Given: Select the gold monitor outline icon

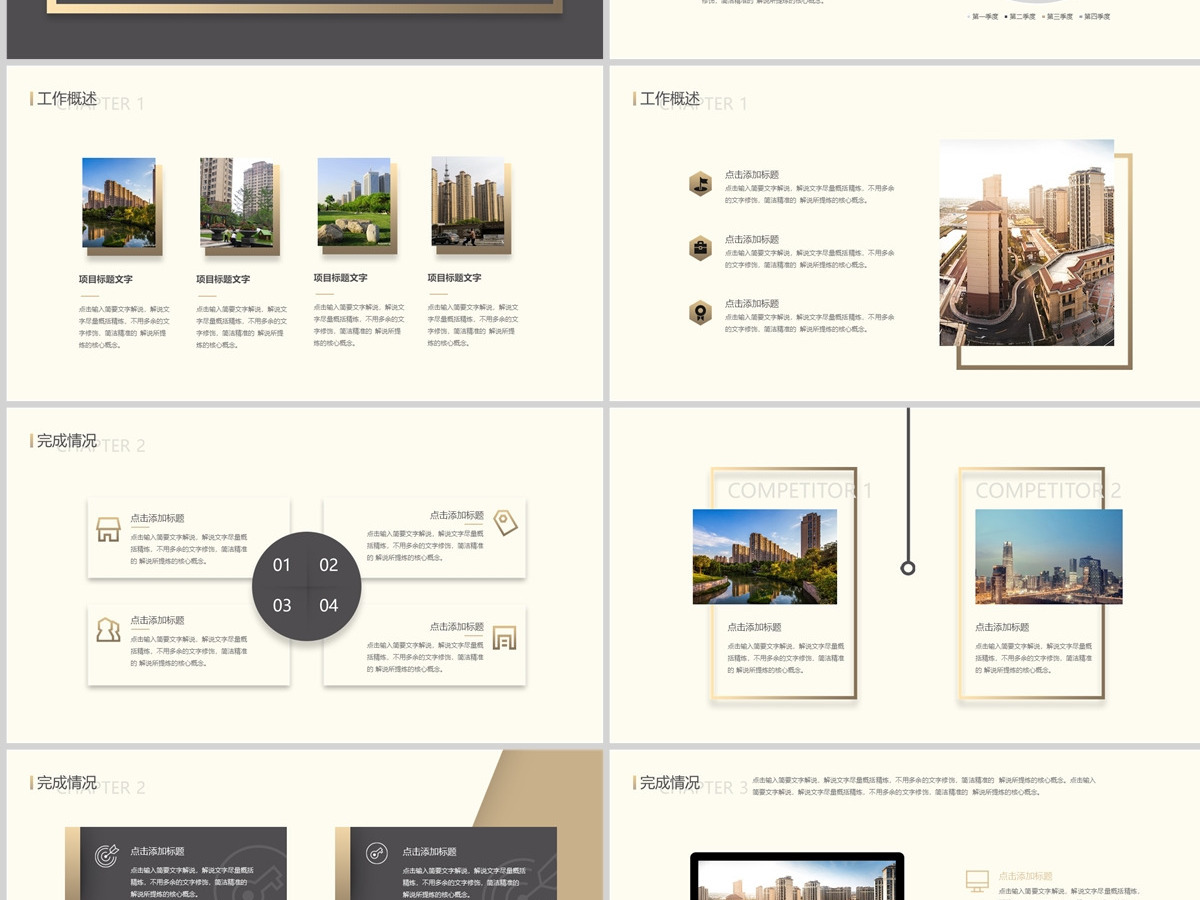Looking at the screenshot, I should tap(977, 880).
